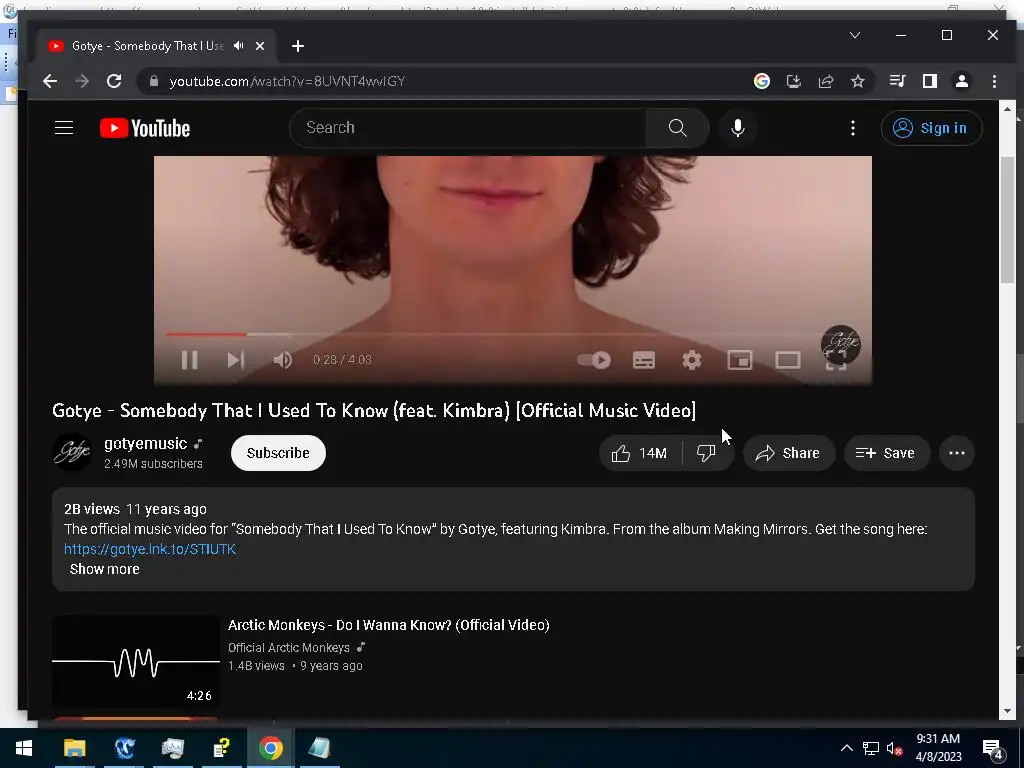This screenshot has height=768, width=1024.
Task: Pause the video playback
Action: click(x=189, y=360)
